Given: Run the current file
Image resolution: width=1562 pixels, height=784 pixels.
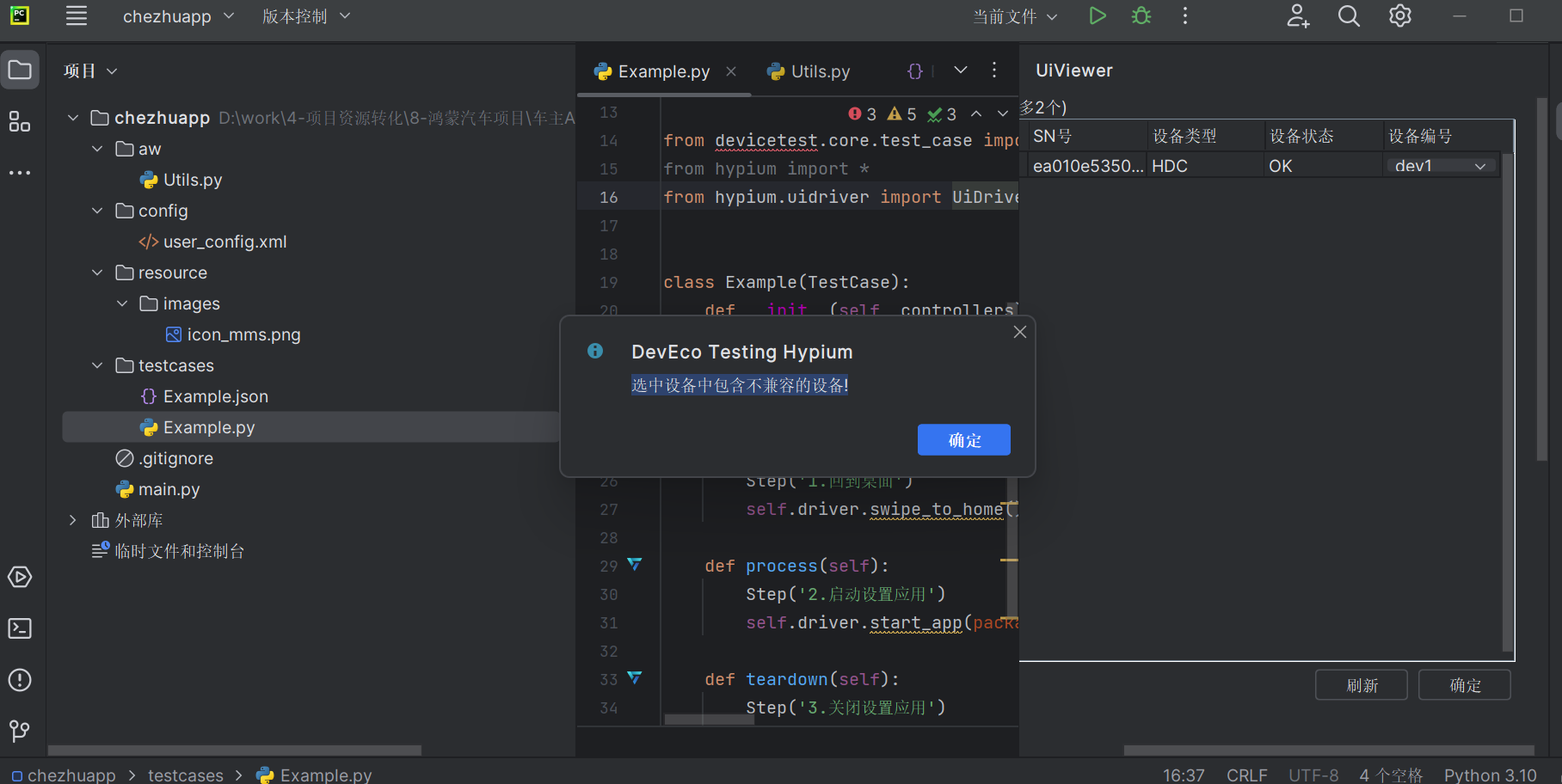Looking at the screenshot, I should point(1097,16).
